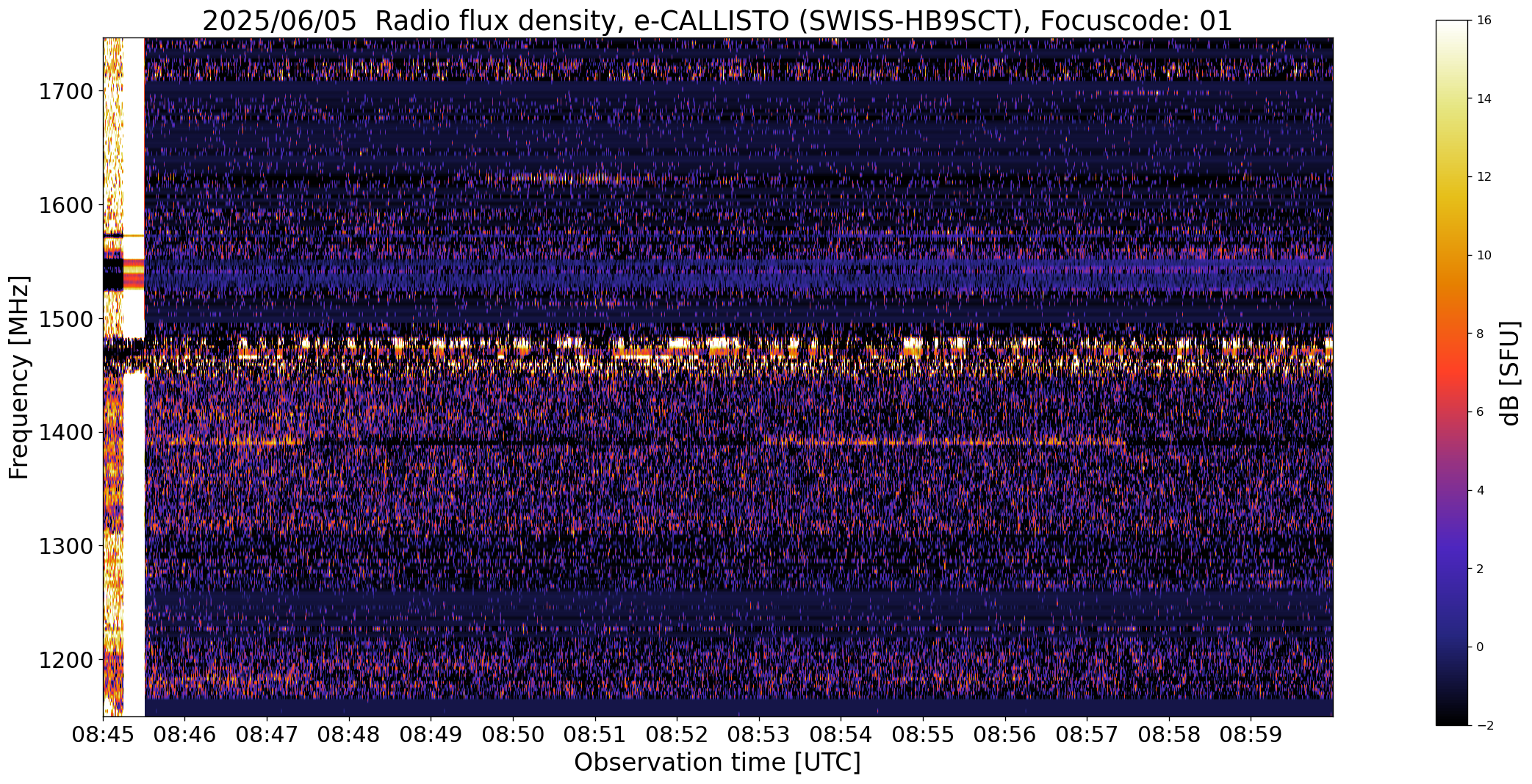Click the 1500 frequency tick label

coord(65,319)
